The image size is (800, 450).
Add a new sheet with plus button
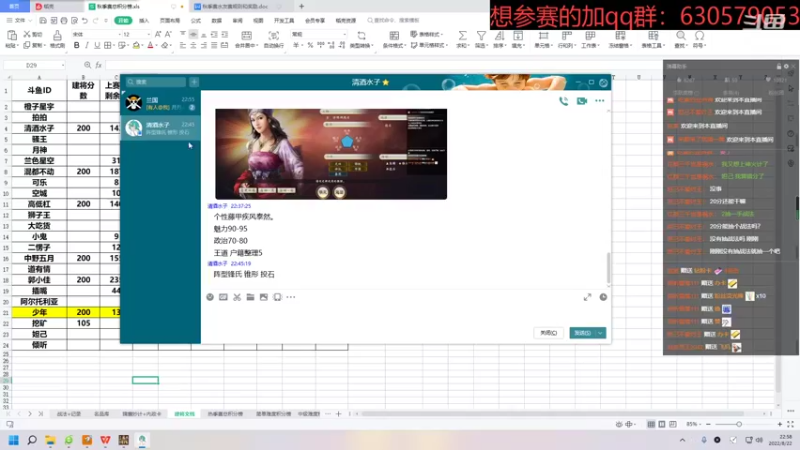pyautogui.click(x=338, y=414)
